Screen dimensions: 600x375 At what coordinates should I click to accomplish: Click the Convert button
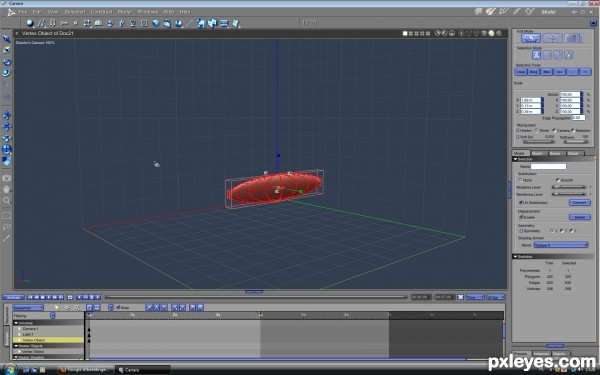coord(580,202)
